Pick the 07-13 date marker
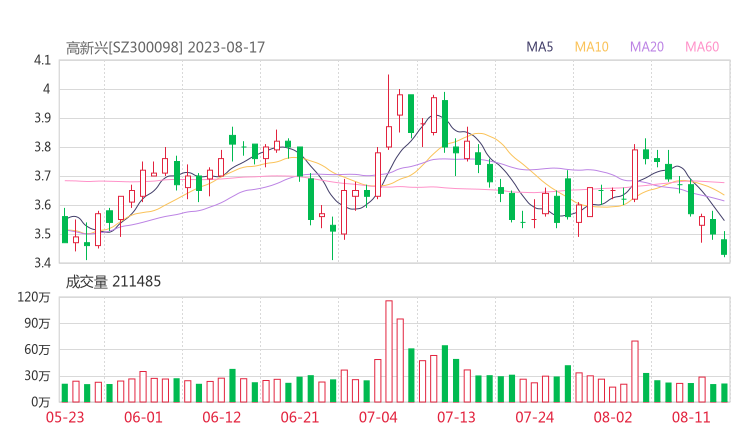 [x=456, y=417]
